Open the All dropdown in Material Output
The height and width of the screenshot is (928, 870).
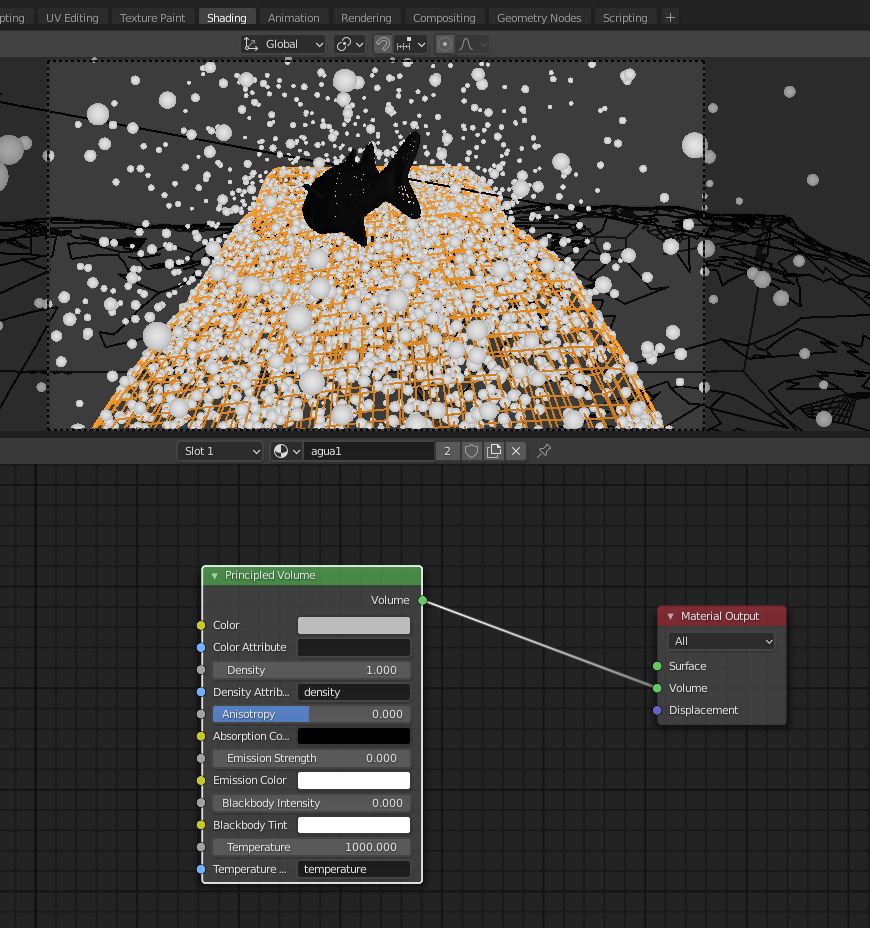(721, 640)
